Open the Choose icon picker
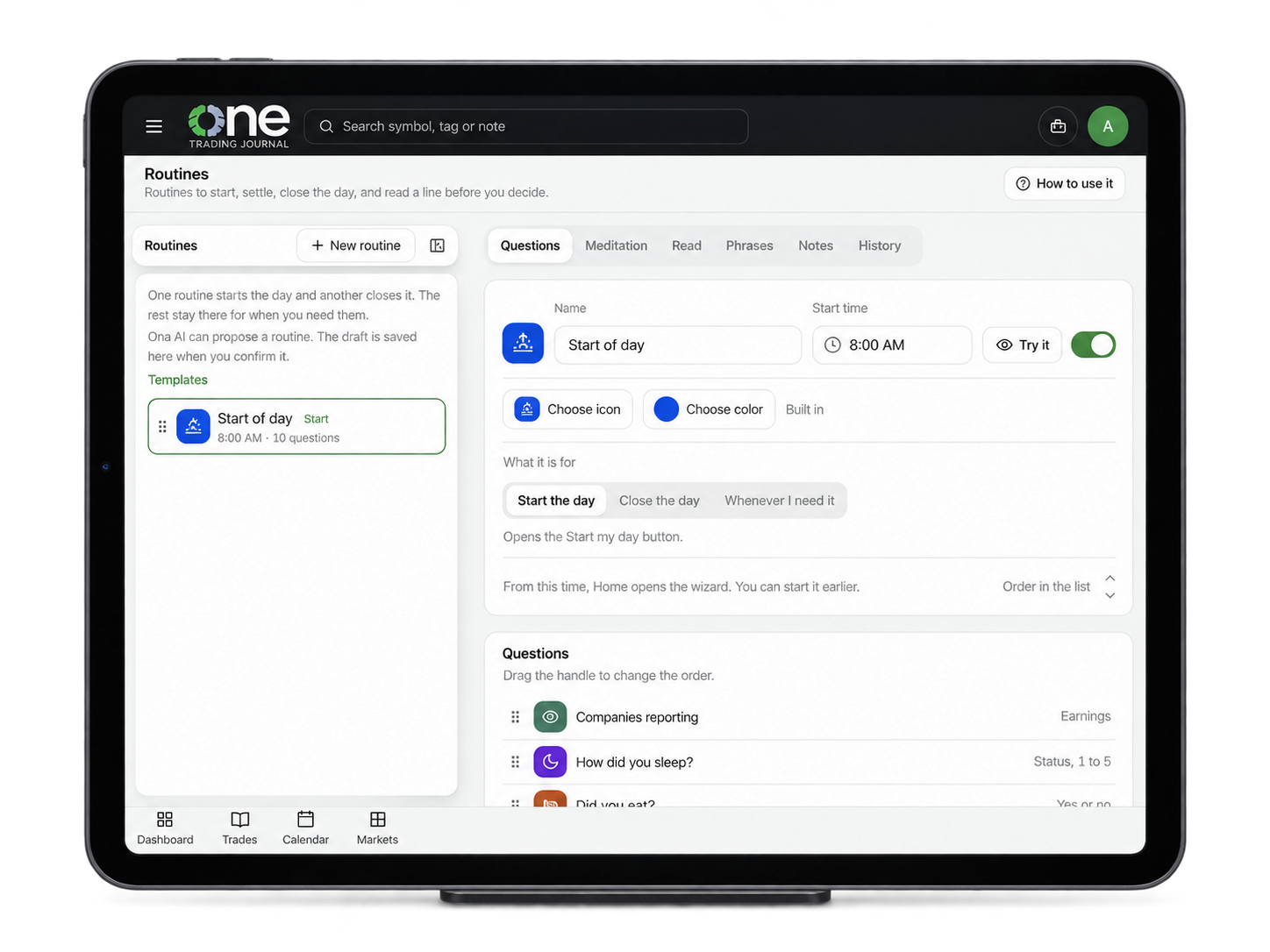The image size is (1270, 952). (567, 409)
